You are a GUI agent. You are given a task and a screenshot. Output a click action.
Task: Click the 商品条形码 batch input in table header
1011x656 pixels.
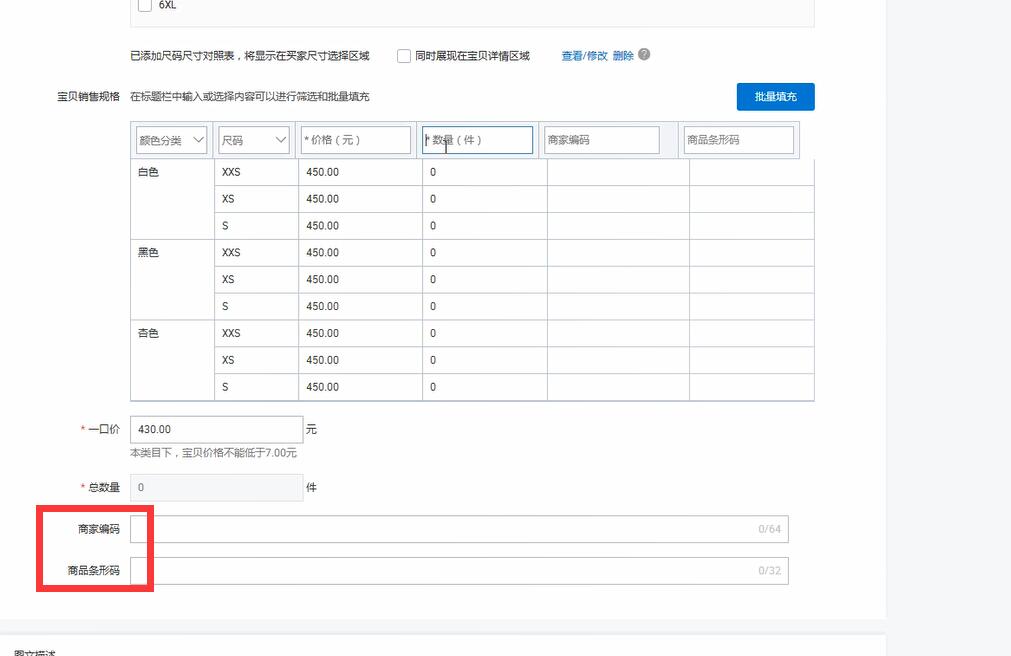click(x=738, y=140)
